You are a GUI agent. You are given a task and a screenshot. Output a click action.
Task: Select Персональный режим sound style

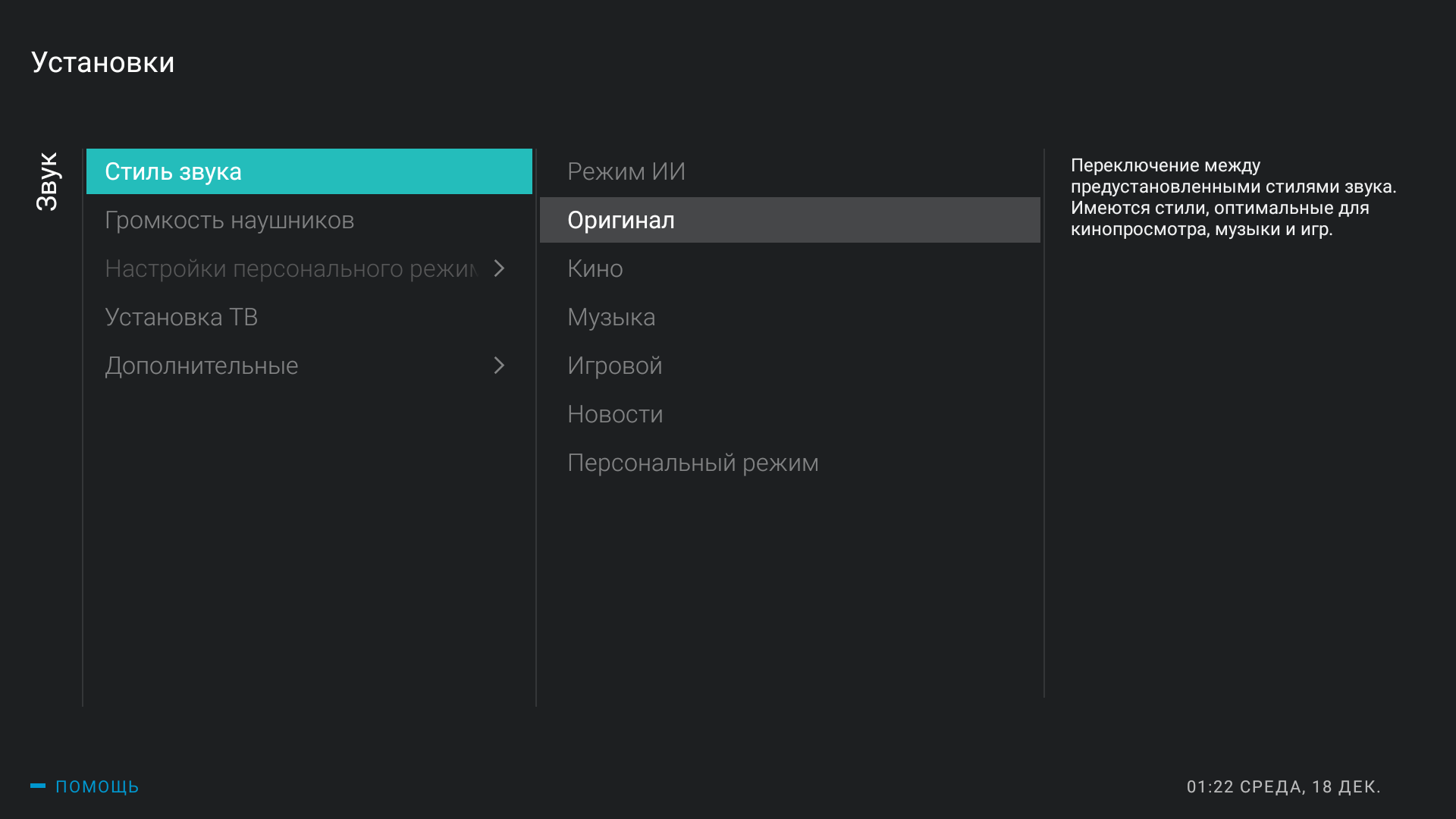point(692,463)
